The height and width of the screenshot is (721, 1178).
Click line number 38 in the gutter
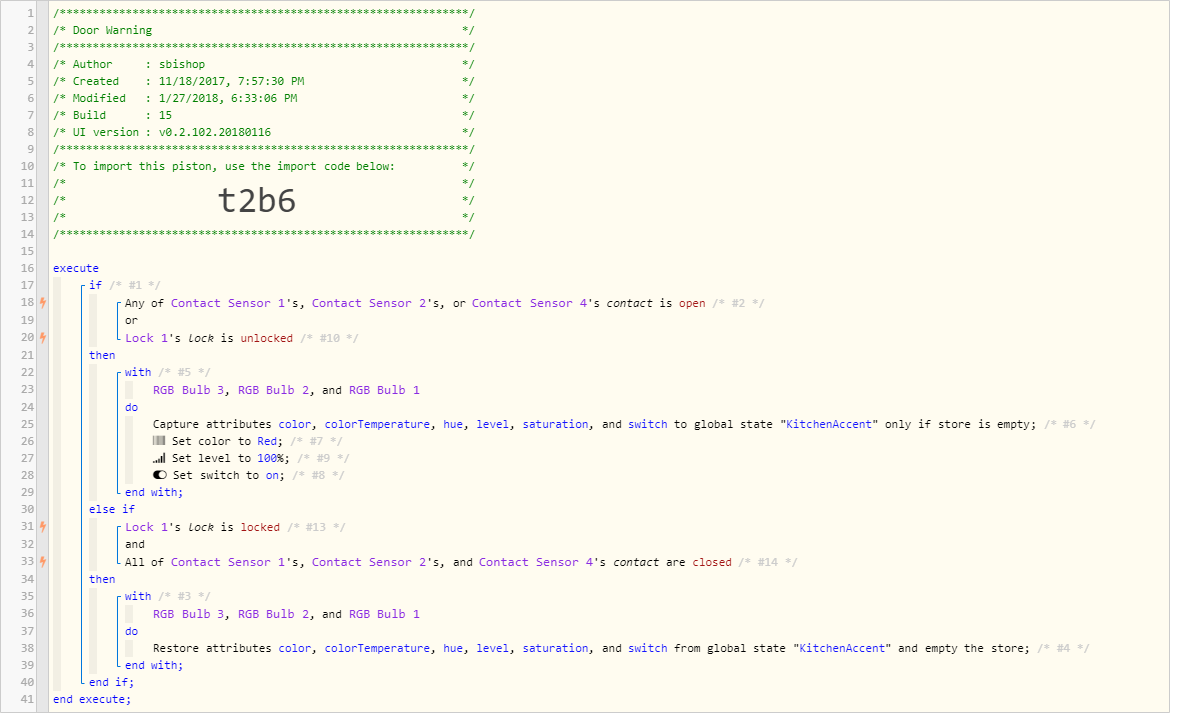click(x=27, y=648)
